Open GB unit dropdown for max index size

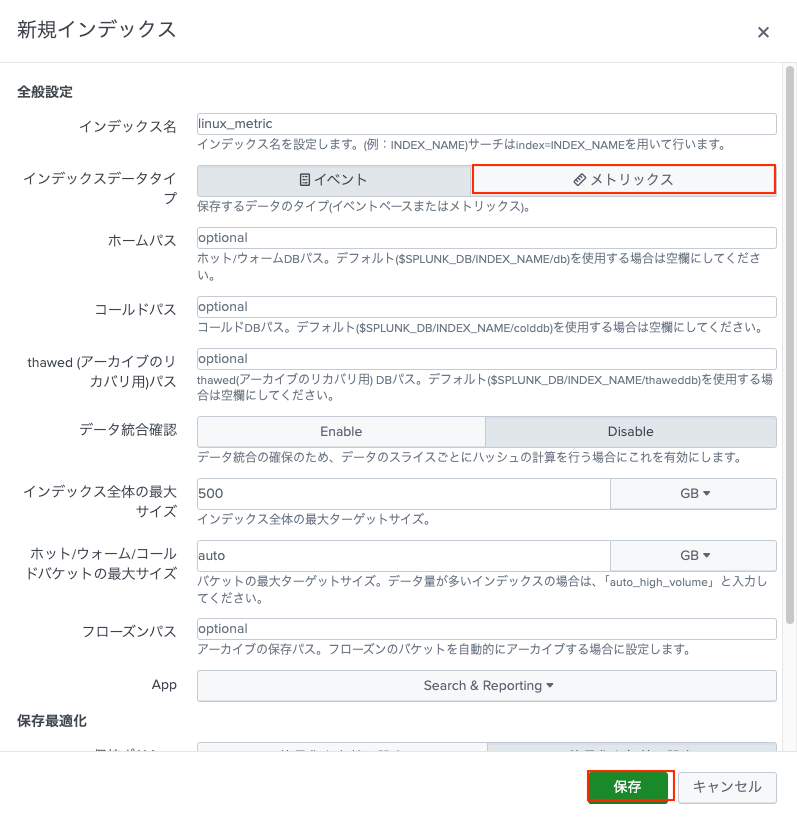[x=693, y=494]
